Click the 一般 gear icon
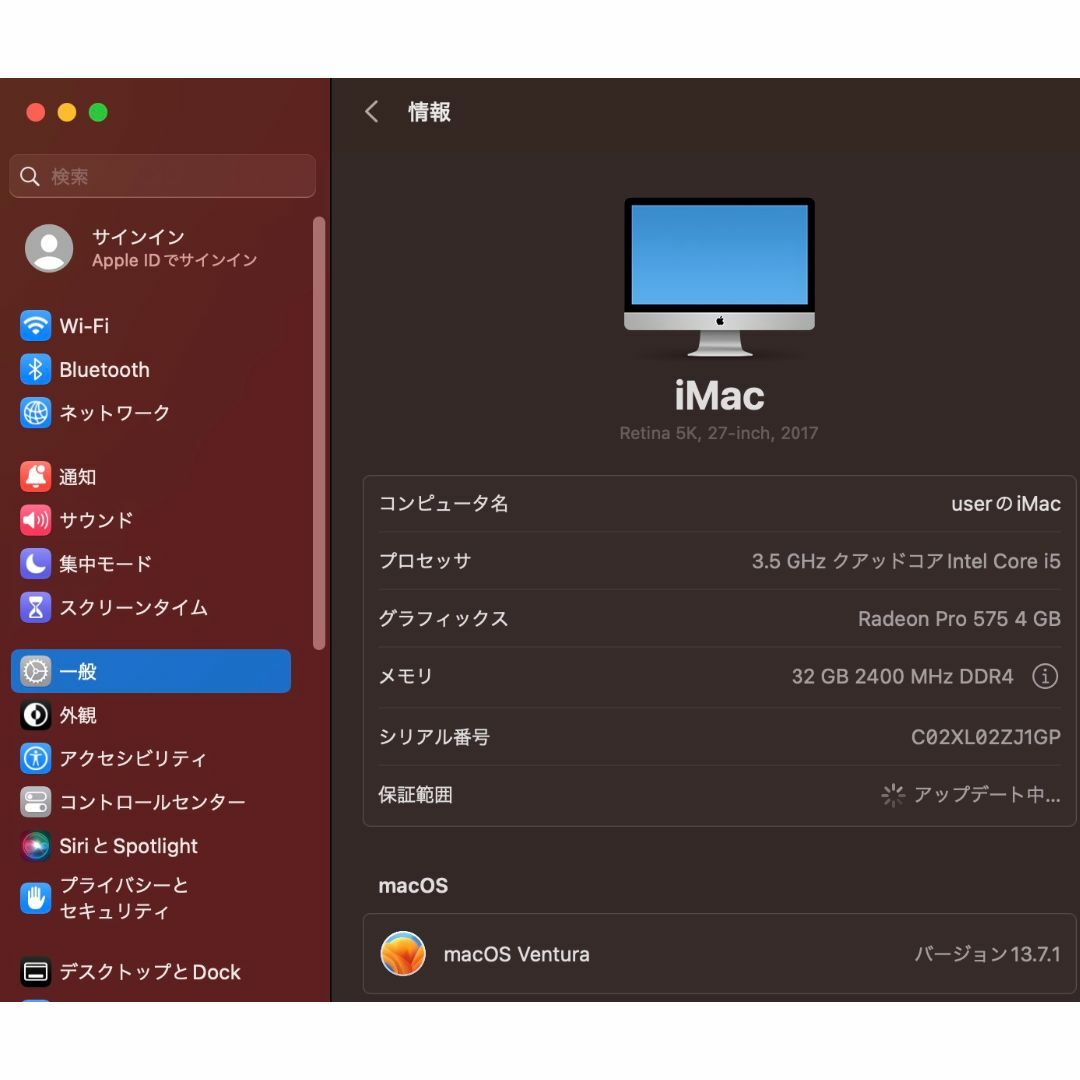The height and width of the screenshot is (1080, 1080). [35, 672]
